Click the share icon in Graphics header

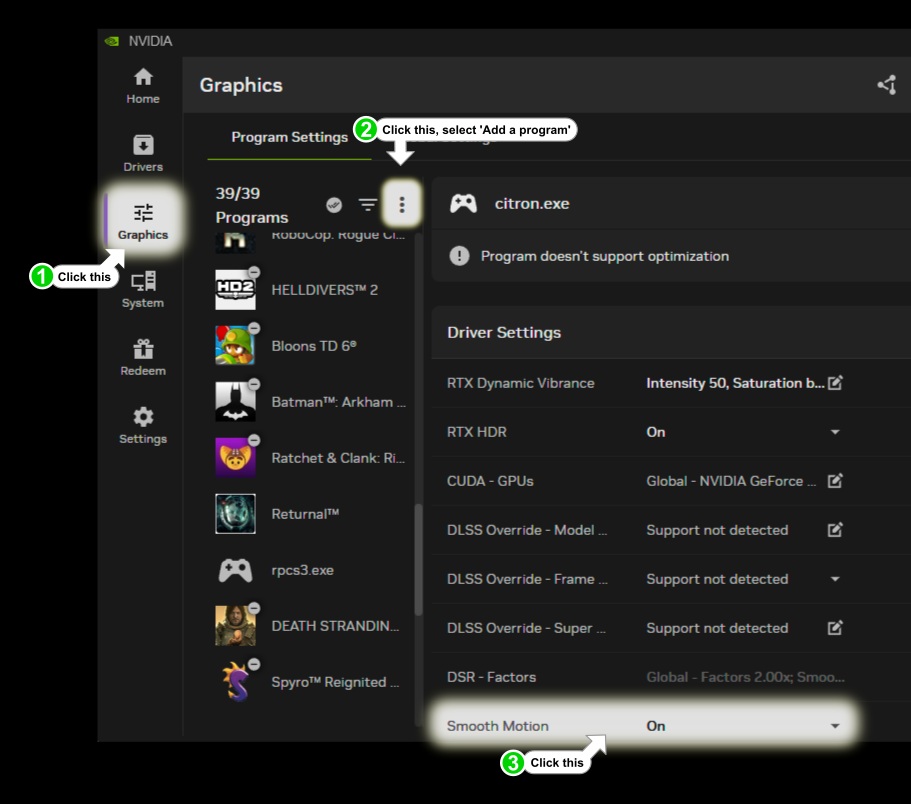887,85
